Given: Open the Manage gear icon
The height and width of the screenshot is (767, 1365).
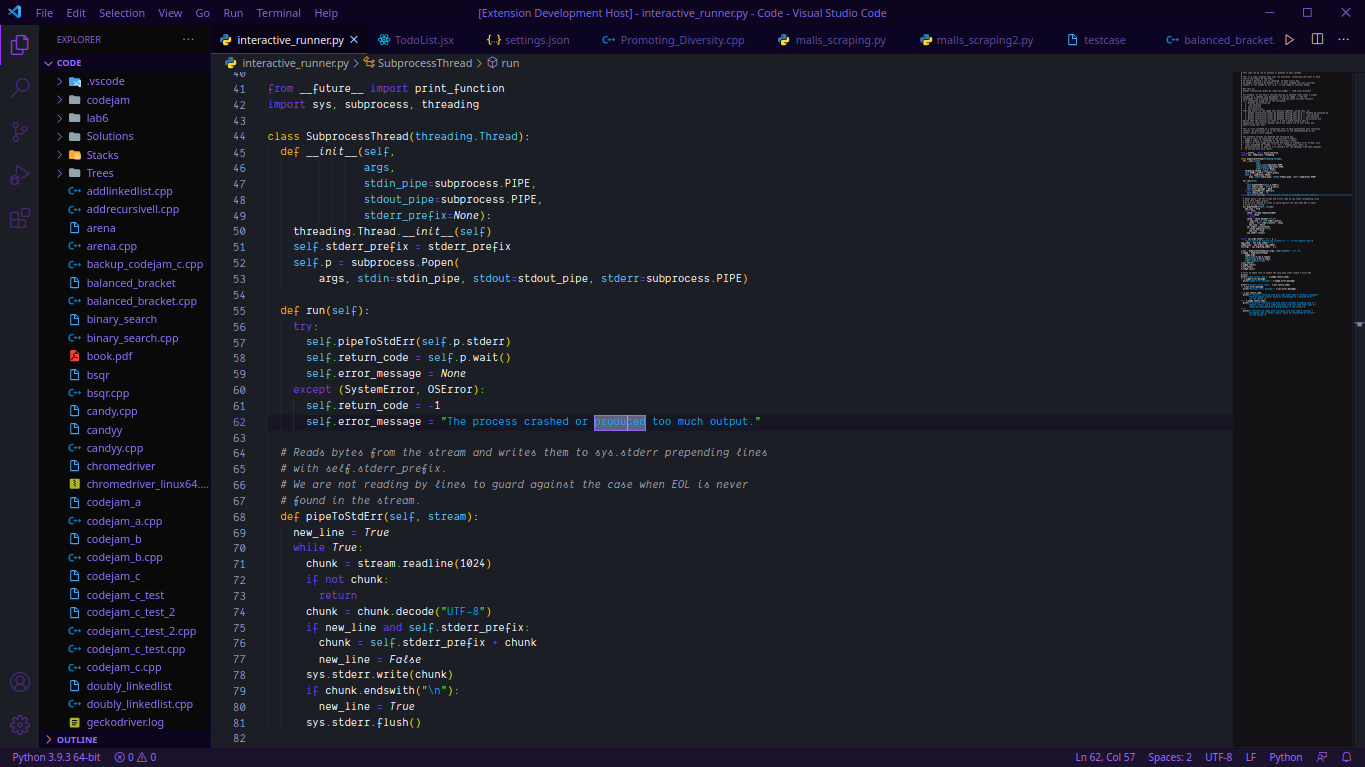Looking at the screenshot, I should pos(20,725).
